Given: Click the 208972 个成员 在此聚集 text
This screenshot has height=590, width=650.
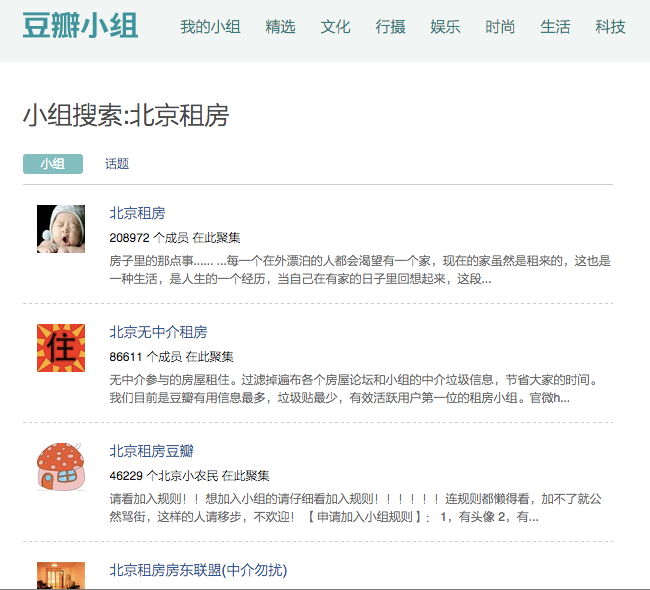Looking at the screenshot, I should [175, 238].
